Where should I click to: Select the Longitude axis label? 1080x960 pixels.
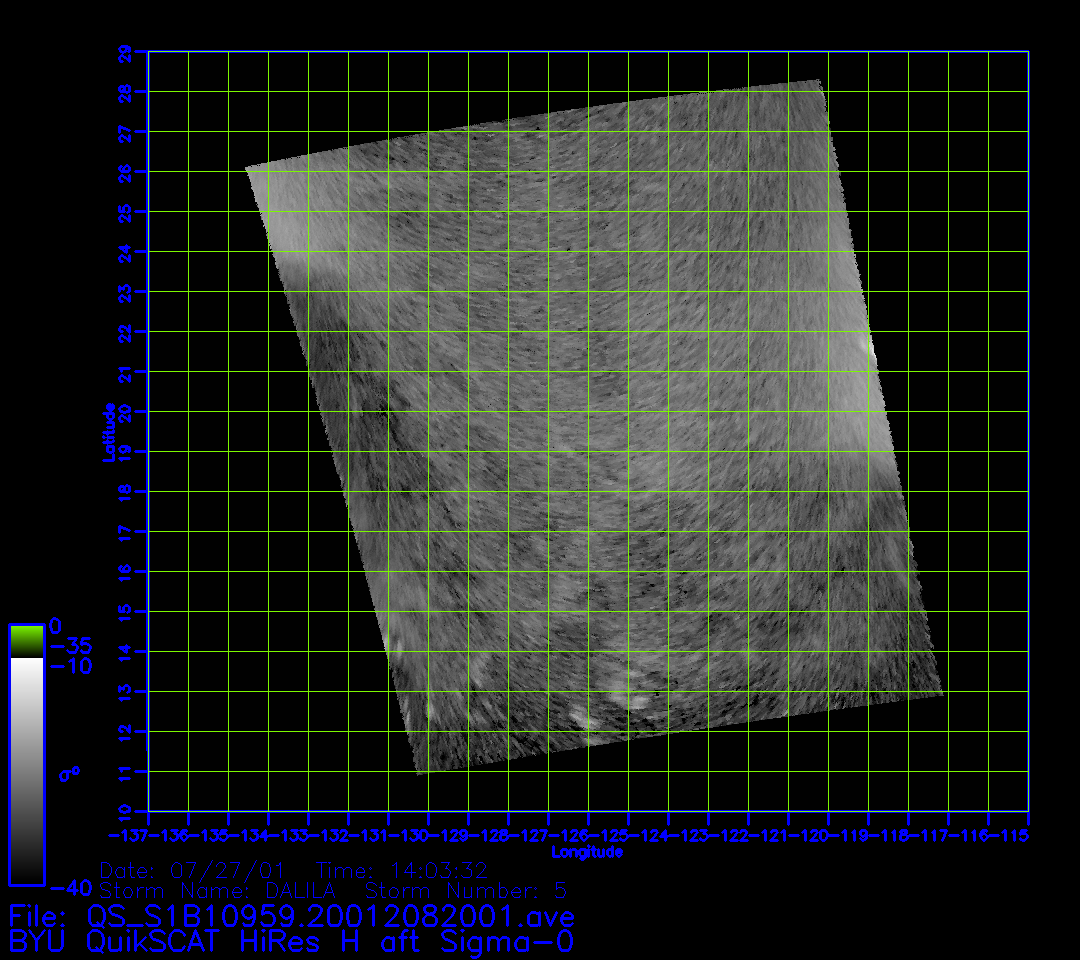coord(587,852)
